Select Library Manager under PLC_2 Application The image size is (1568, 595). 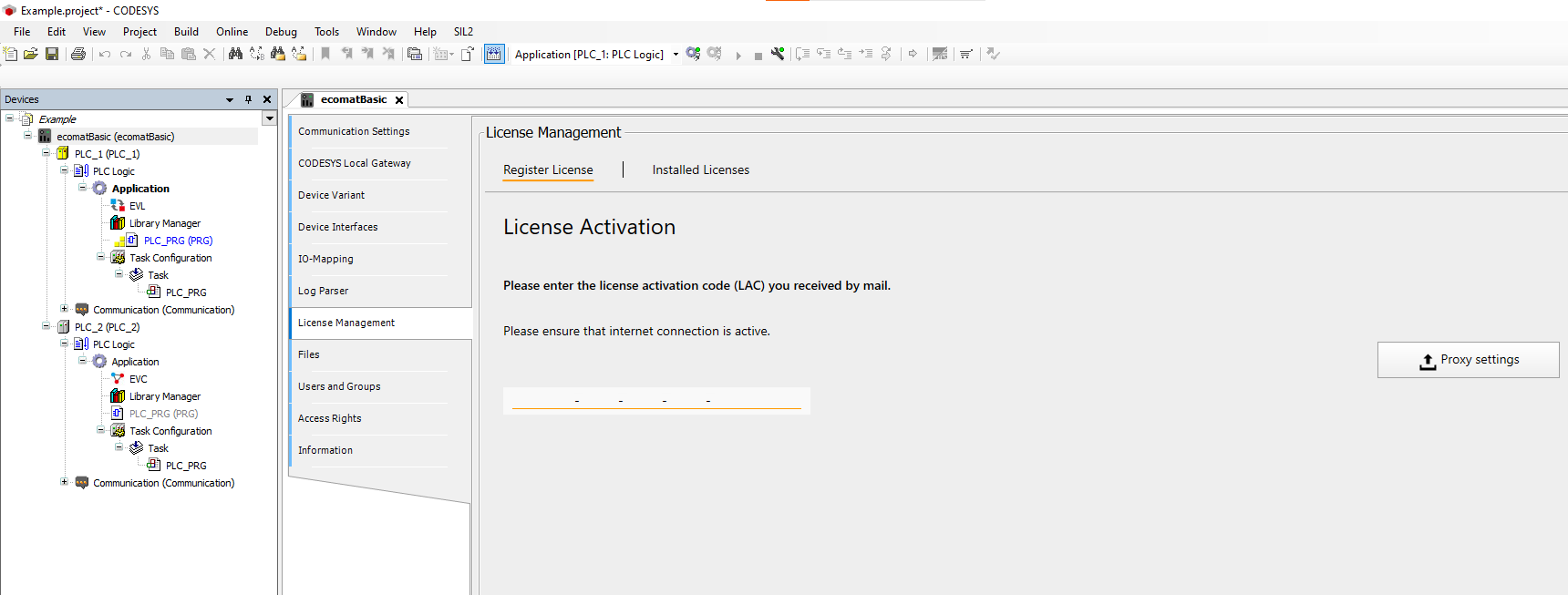(164, 396)
